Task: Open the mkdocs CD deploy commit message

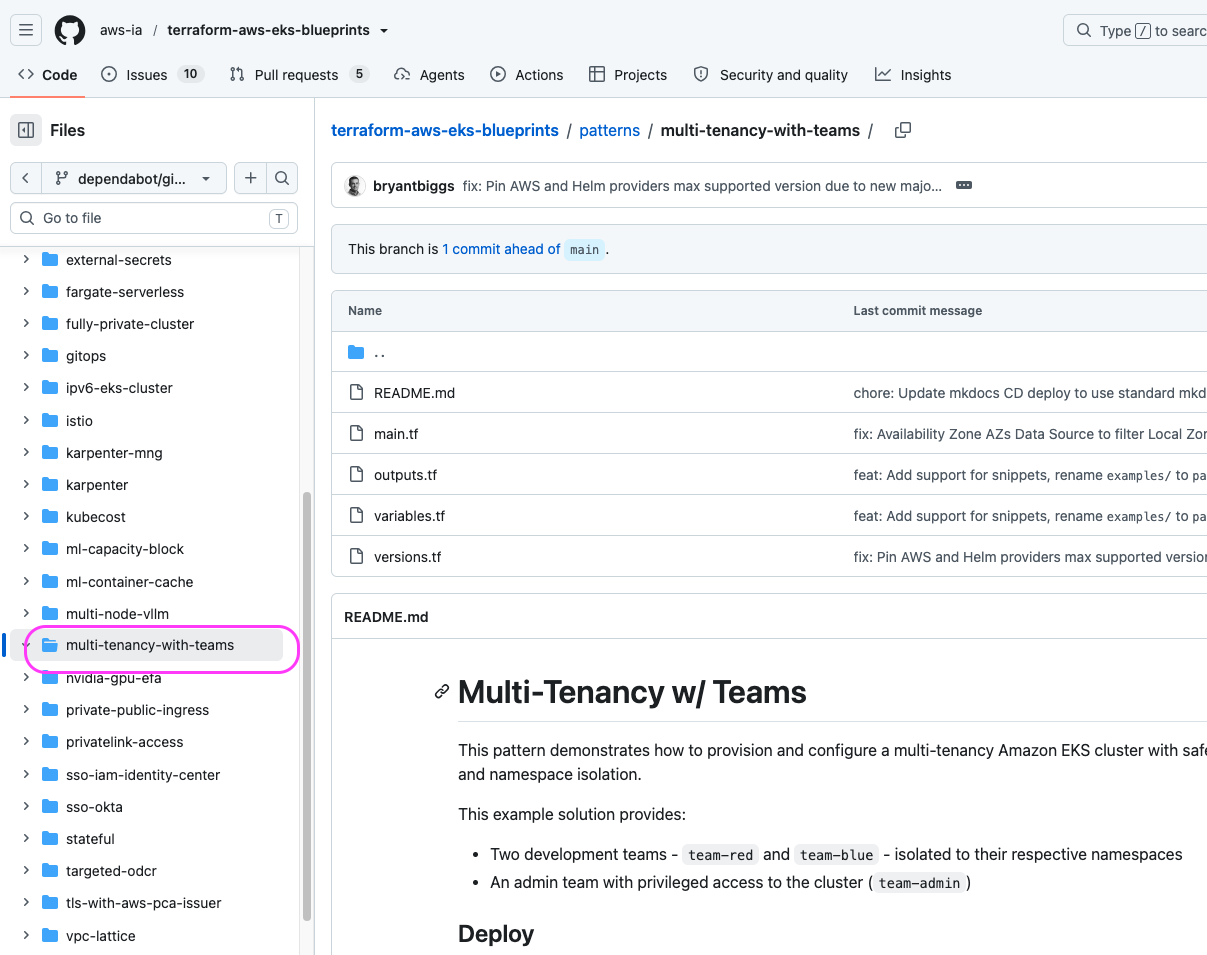Action: 1030,393
